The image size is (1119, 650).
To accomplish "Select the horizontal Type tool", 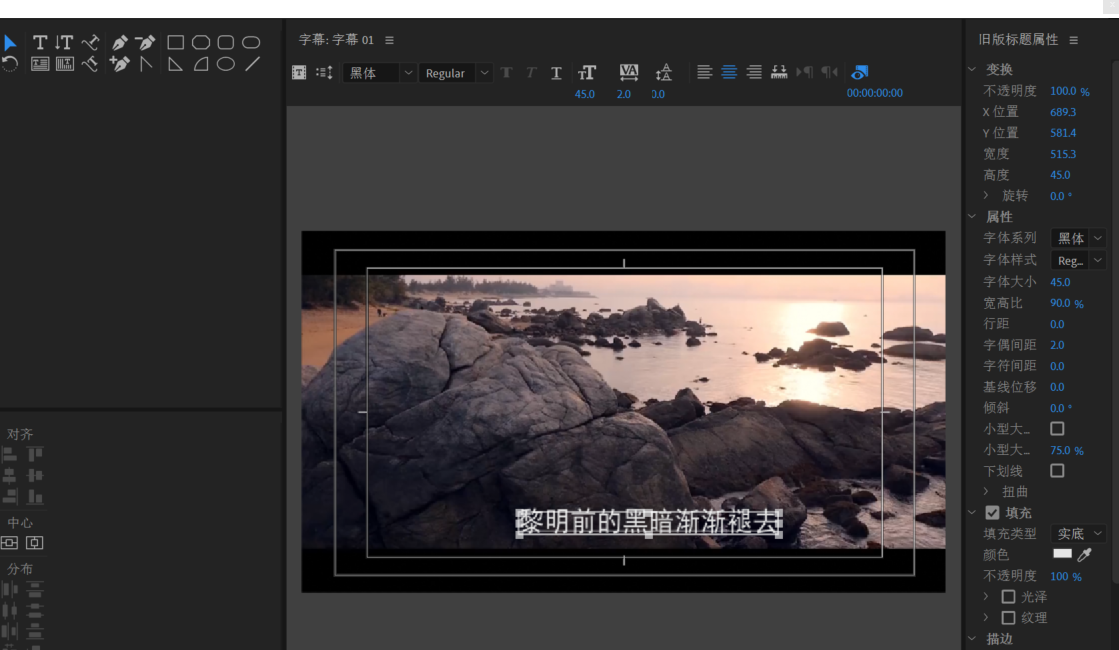I will [40, 42].
